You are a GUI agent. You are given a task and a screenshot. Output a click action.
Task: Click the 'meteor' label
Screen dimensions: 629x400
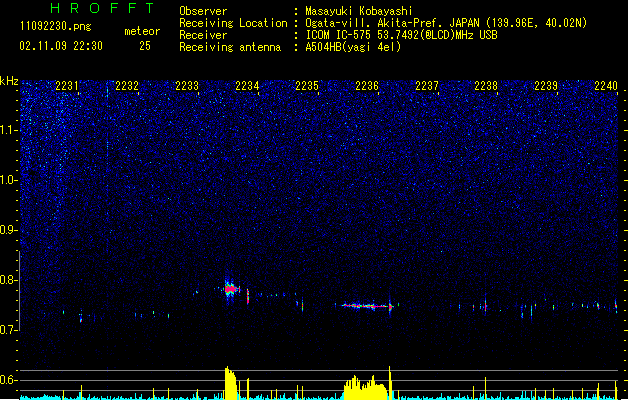(x=142, y=31)
